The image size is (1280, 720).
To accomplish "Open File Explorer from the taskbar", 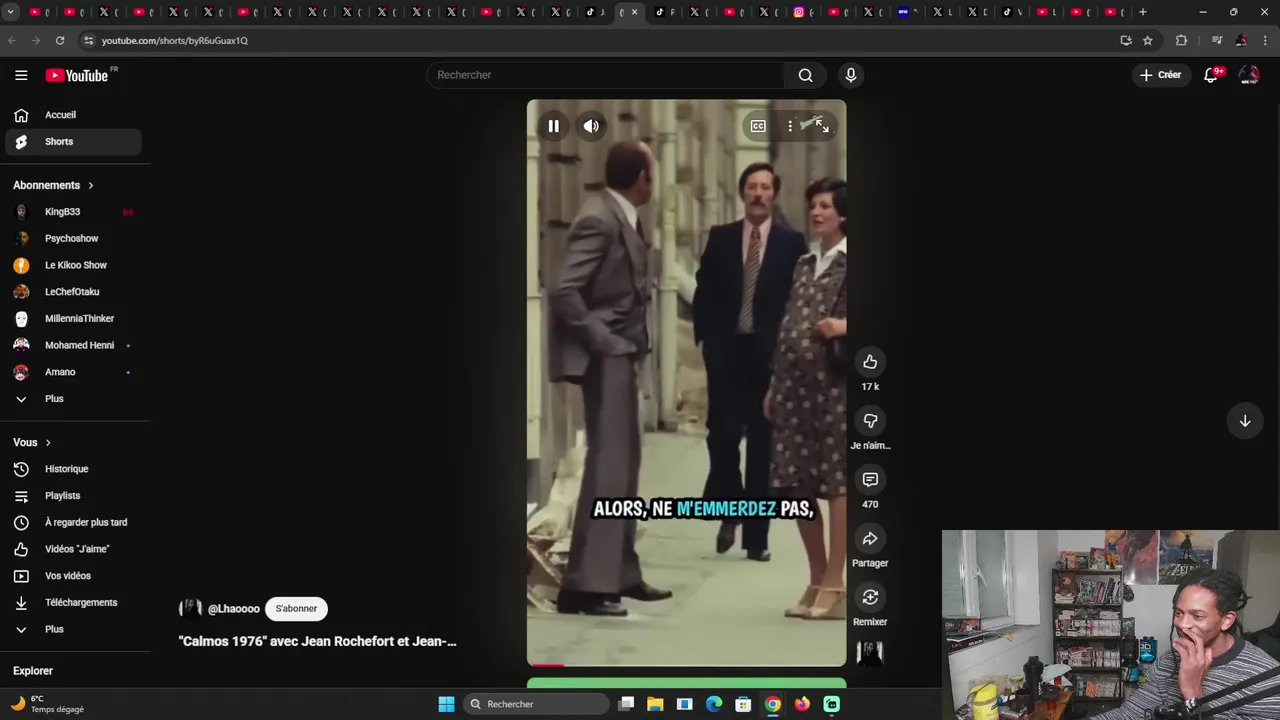I will pyautogui.click(x=655, y=704).
